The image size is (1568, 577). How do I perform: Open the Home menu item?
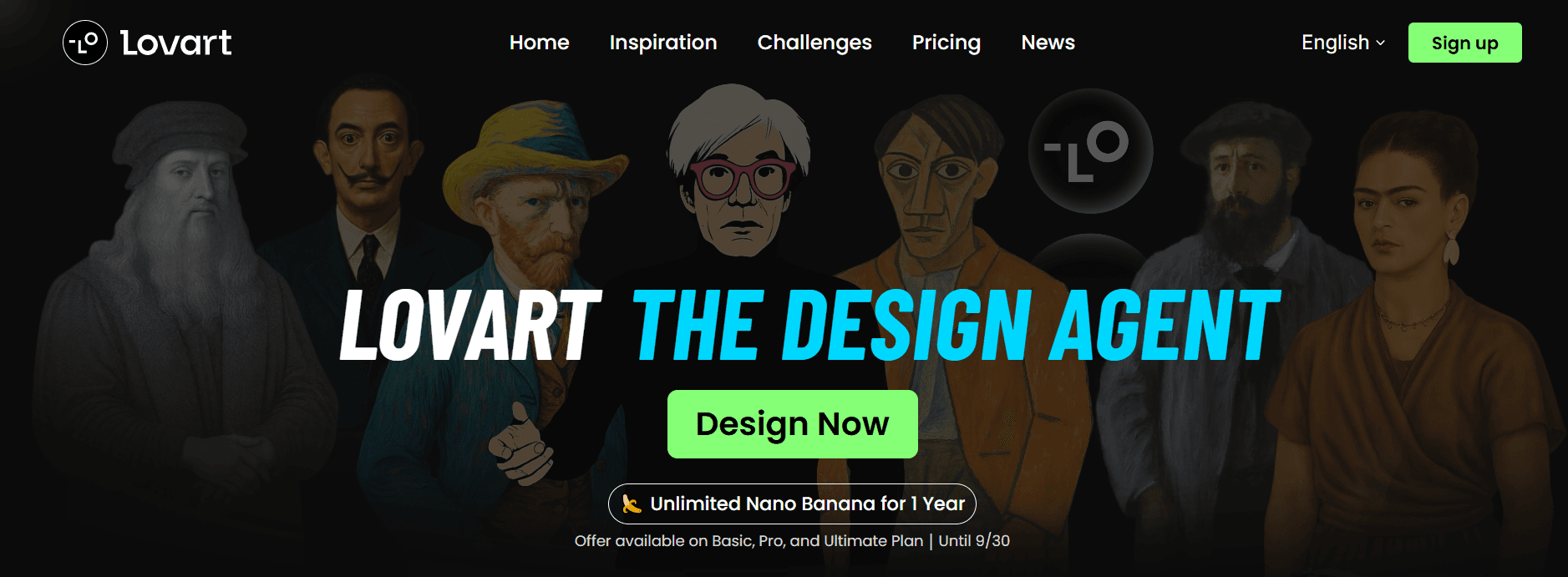point(540,43)
